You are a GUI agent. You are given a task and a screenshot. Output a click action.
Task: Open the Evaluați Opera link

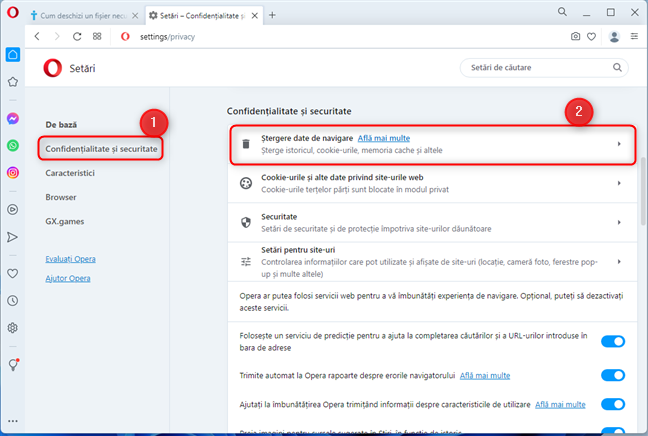click(70, 259)
